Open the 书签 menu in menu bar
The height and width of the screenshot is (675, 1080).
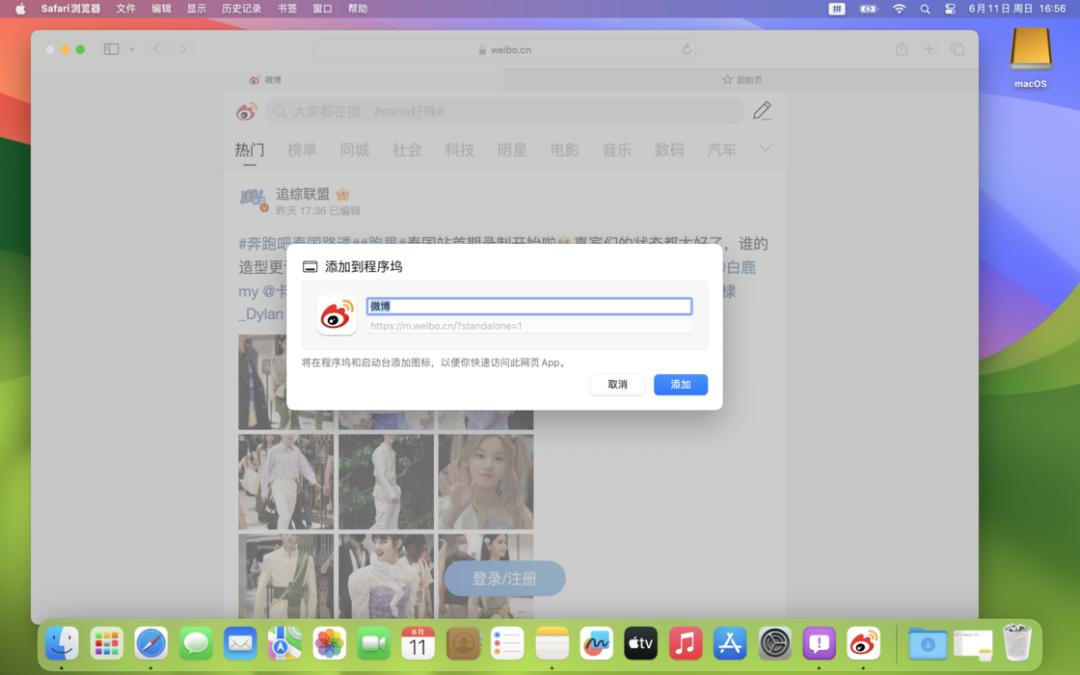(287, 8)
